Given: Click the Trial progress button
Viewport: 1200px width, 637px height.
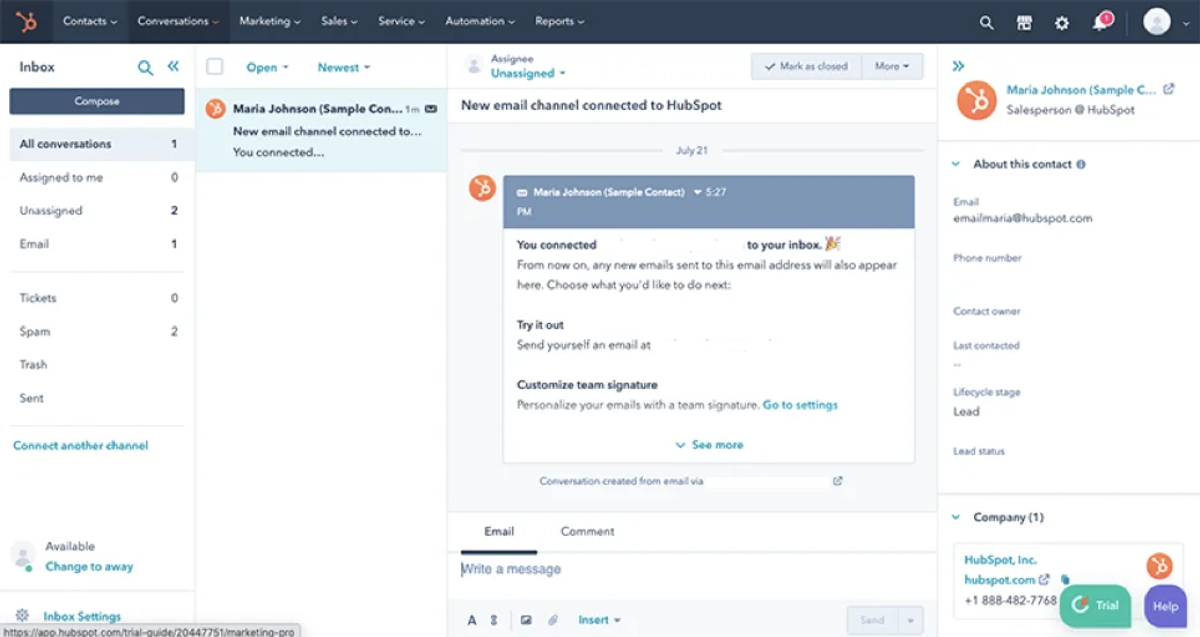Looking at the screenshot, I should (x=1095, y=606).
